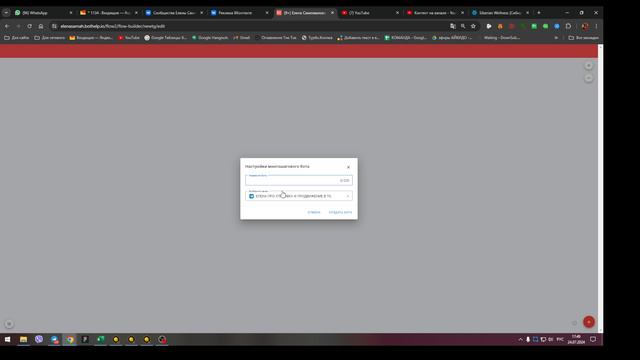Open the Windows notification center

pyautogui.click(x=593, y=339)
